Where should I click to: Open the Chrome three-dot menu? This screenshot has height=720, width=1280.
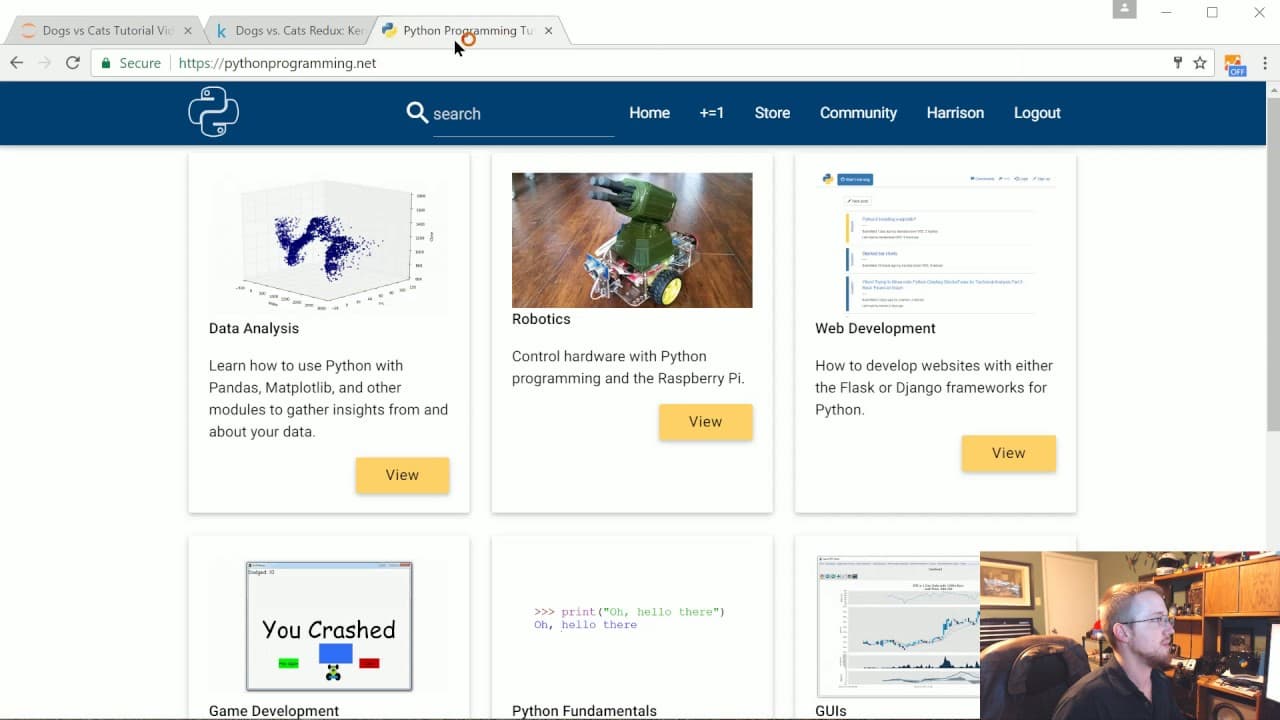tap(1265, 63)
